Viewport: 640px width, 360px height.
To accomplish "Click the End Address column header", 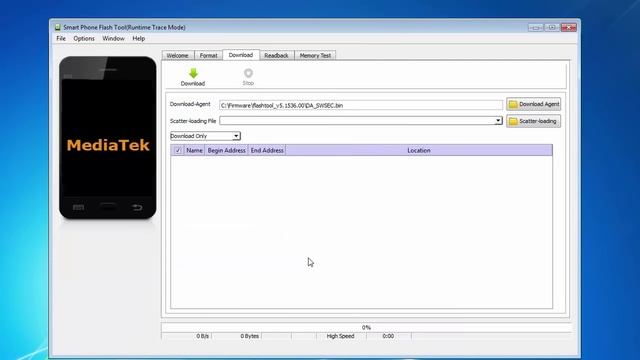I will coord(267,150).
